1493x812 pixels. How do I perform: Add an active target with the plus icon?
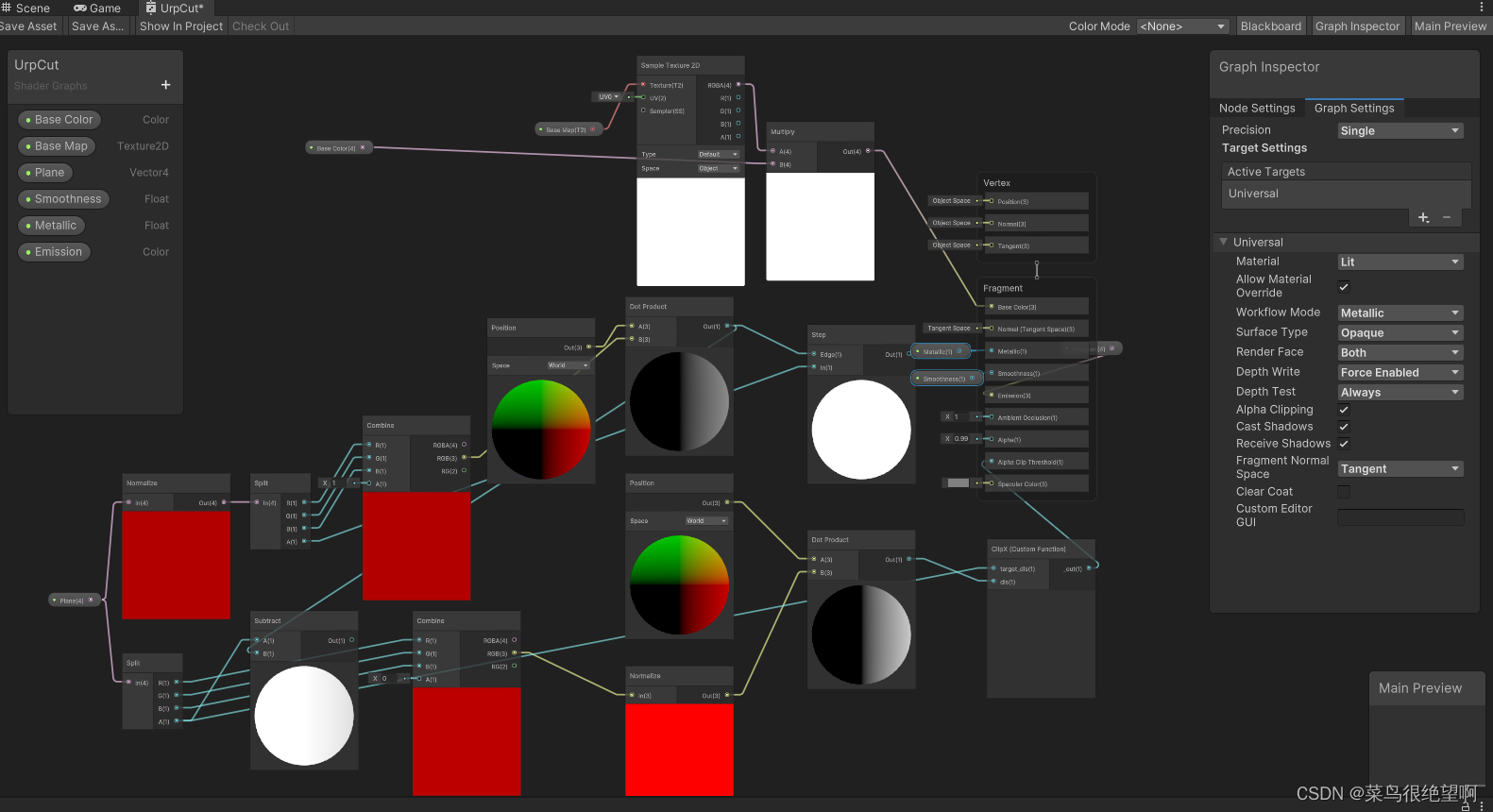[1424, 218]
